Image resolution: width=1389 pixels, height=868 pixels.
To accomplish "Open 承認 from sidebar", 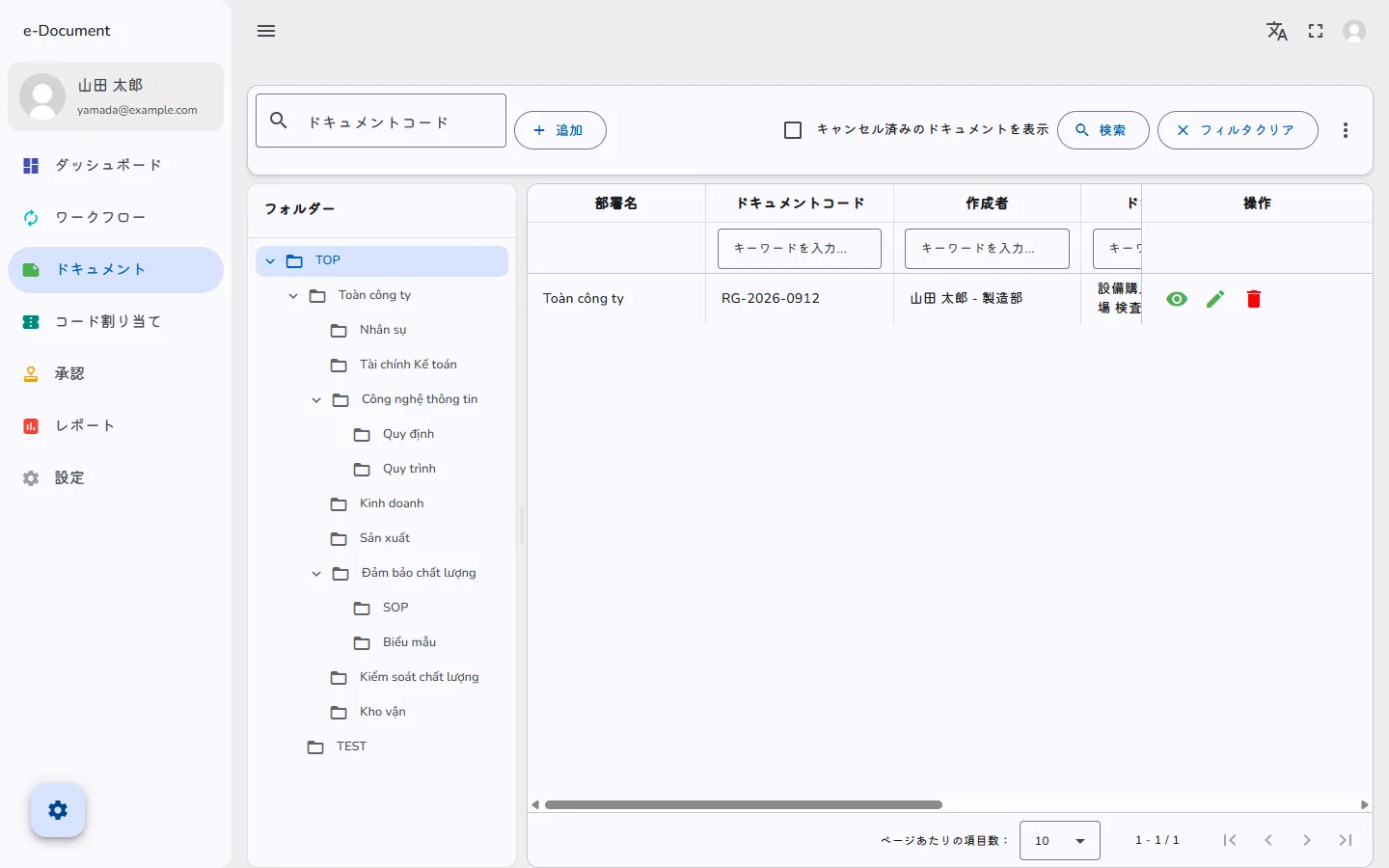I will (x=116, y=374).
